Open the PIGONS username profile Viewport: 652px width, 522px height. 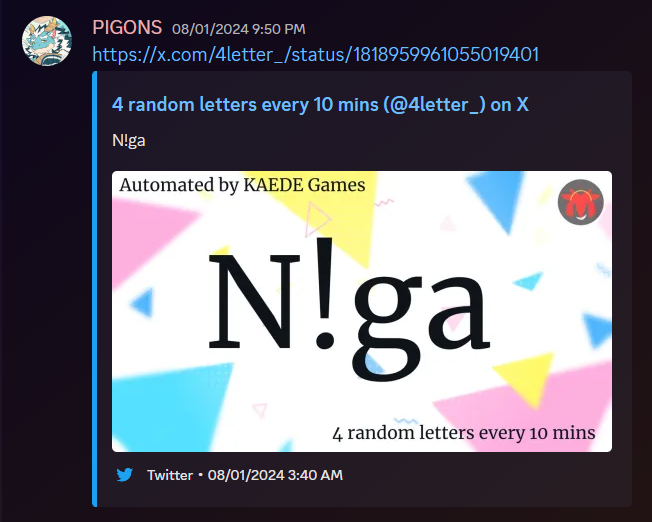pos(127,28)
